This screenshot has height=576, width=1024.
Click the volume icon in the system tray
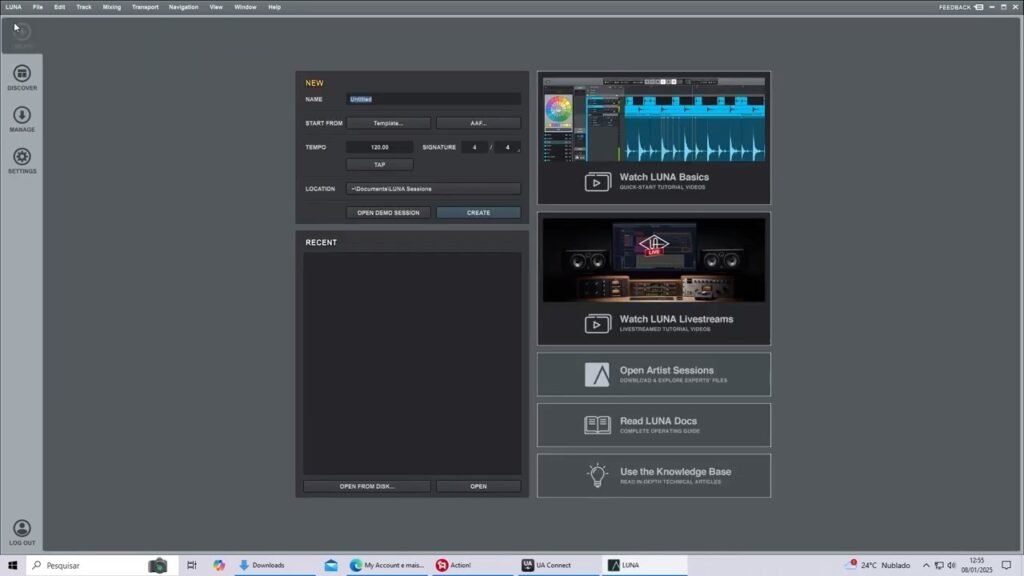[x=952, y=565]
